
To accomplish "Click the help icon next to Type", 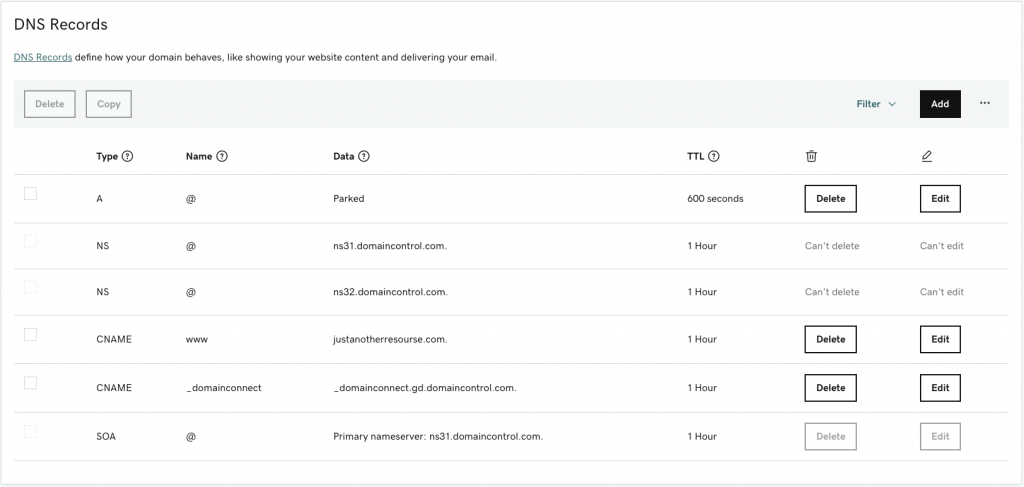I will pos(128,157).
